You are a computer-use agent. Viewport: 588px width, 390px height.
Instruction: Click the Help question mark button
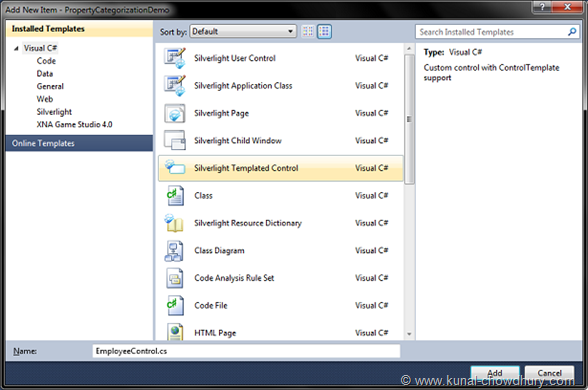click(542, 6)
